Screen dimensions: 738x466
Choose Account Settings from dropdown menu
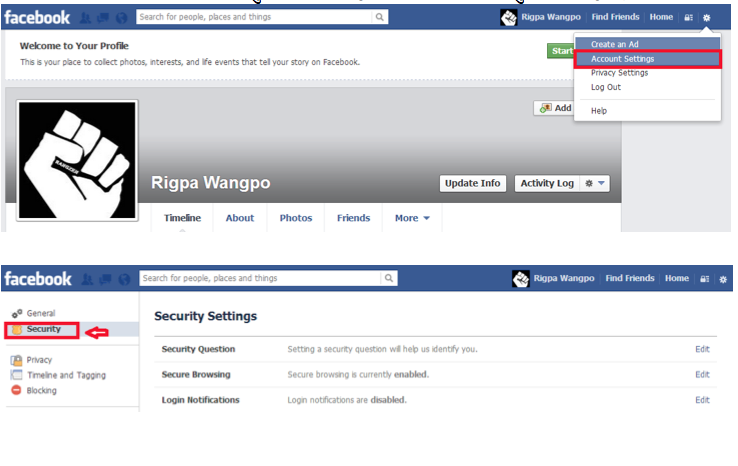pos(647,59)
